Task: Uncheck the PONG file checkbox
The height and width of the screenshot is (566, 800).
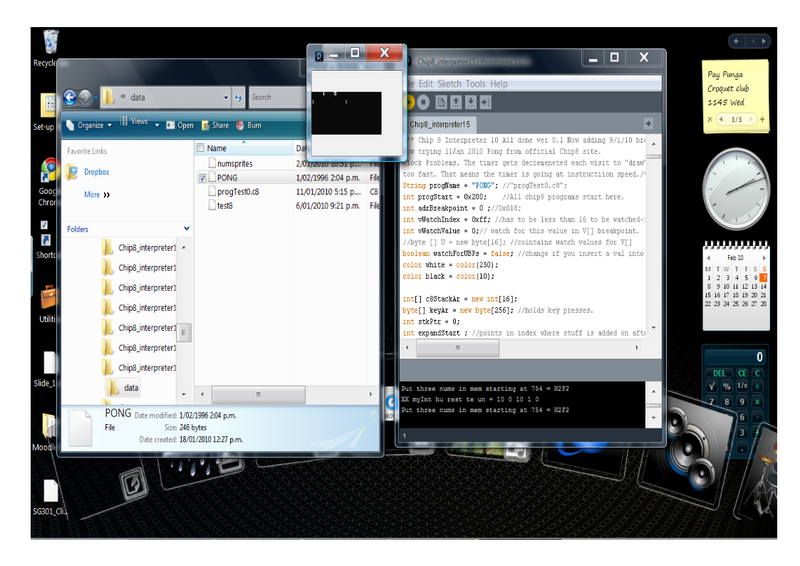Action: point(203,178)
